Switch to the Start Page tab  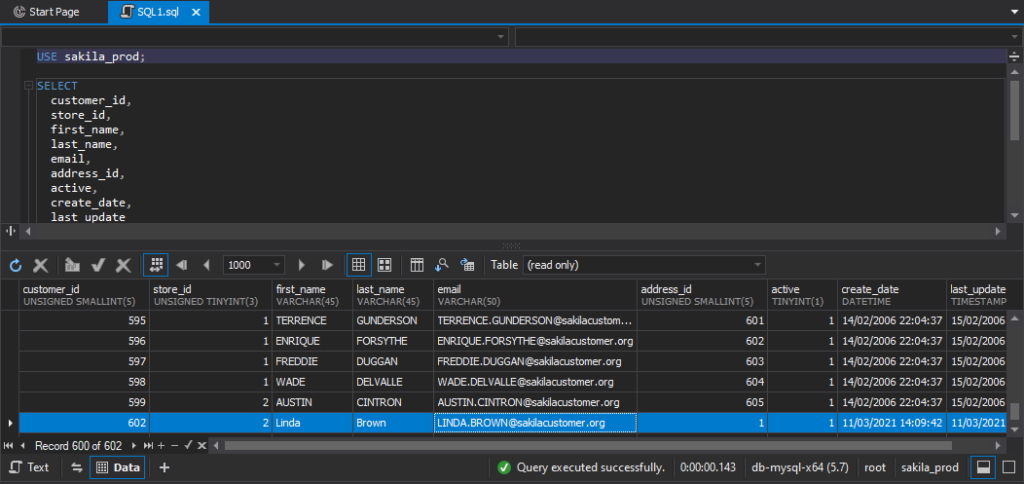point(54,13)
